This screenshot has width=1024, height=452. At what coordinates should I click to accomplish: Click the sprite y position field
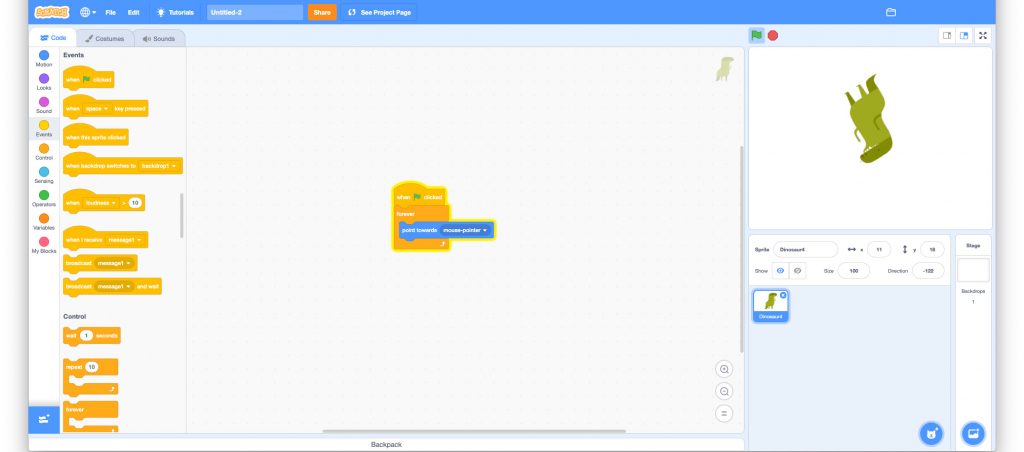[x=932, y=250]
